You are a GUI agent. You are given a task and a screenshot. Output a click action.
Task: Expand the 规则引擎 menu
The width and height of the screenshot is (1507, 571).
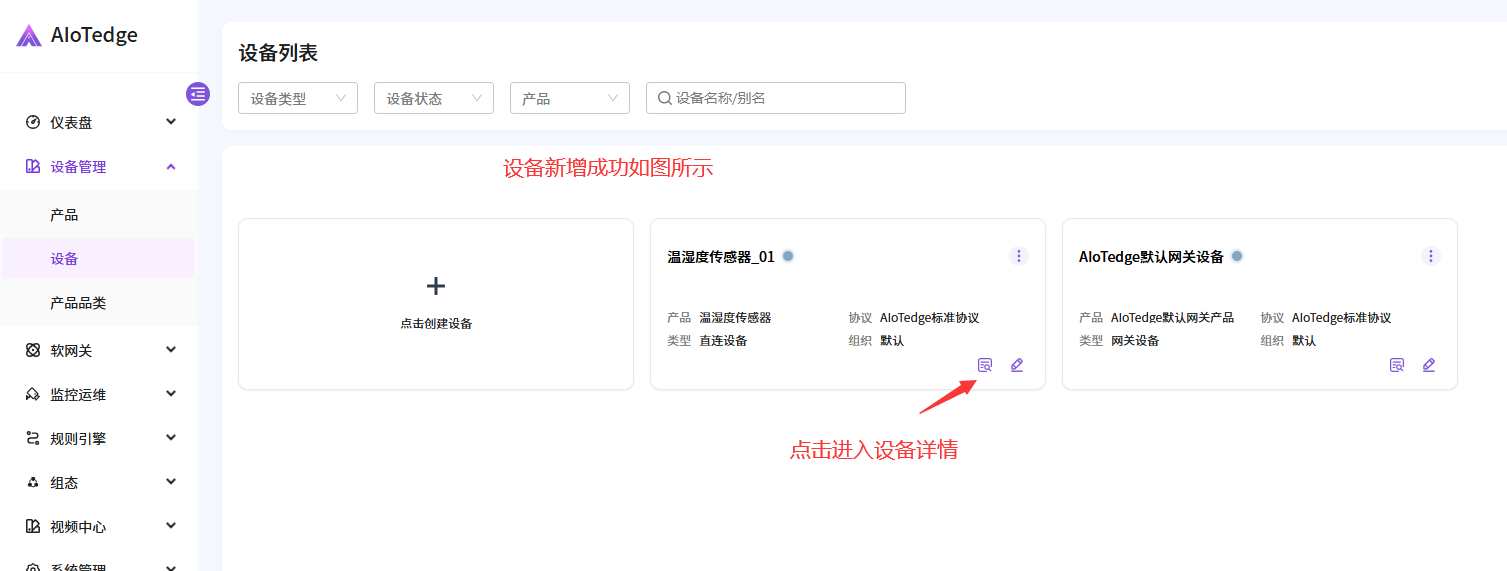coord(100,438)
